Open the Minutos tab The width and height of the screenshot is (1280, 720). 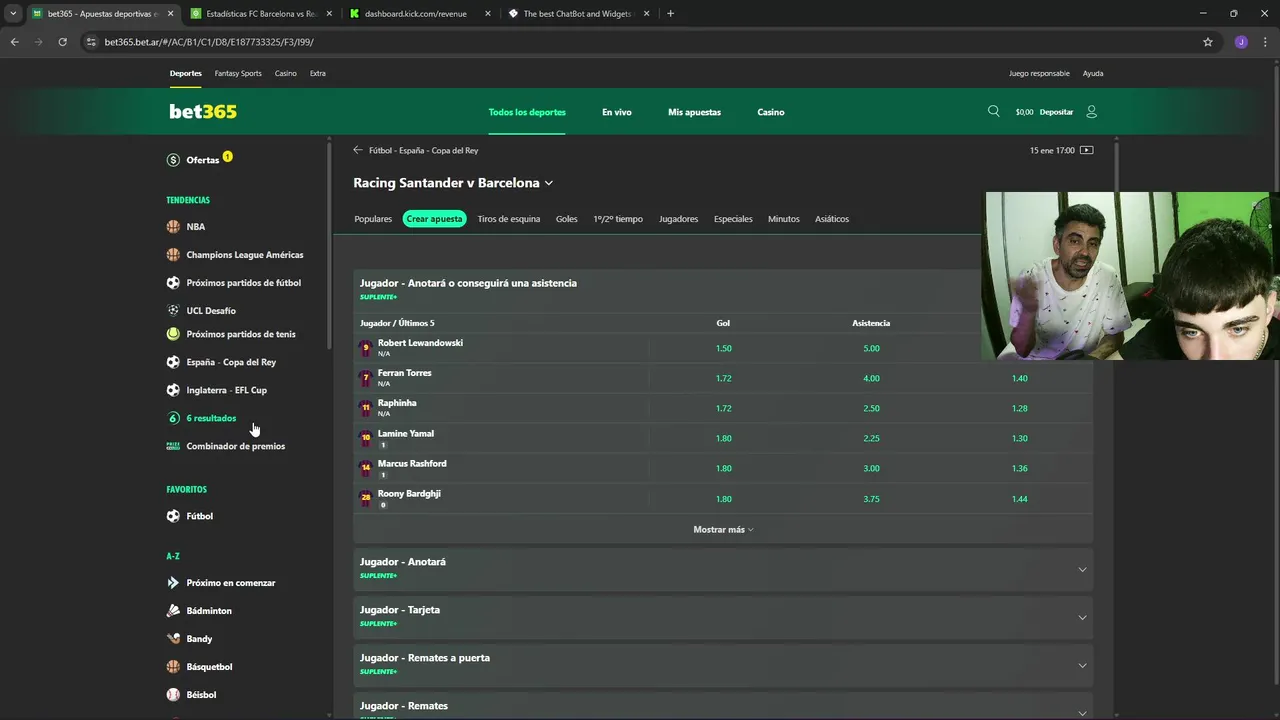coord(784,219)
